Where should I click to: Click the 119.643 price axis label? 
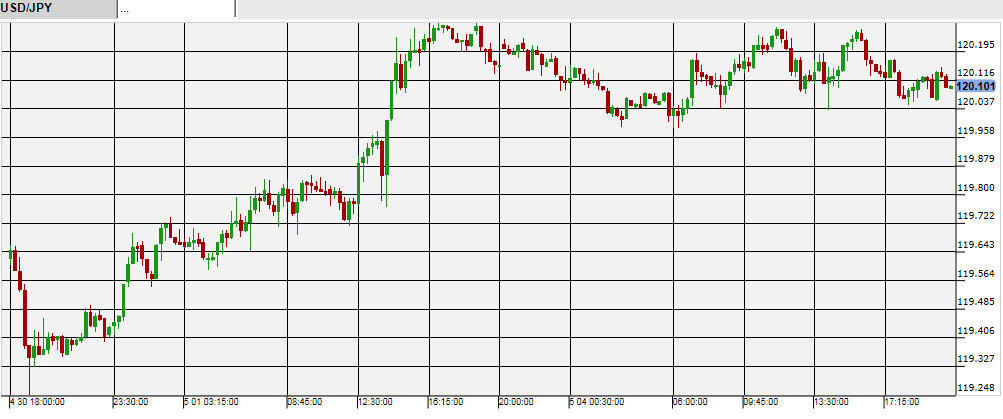(x=975, y=245)
